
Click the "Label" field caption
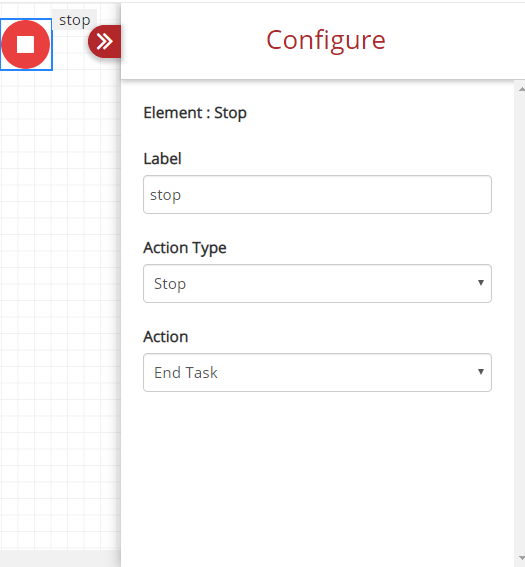[162, 158]
